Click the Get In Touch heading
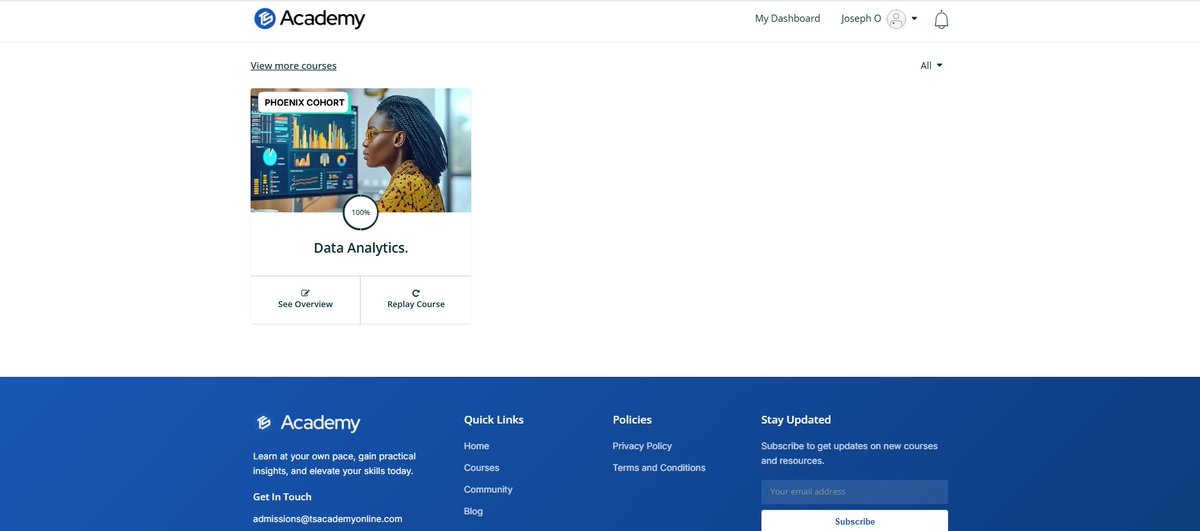This screenshot has height=531, width=1200. tap(282, 497)
